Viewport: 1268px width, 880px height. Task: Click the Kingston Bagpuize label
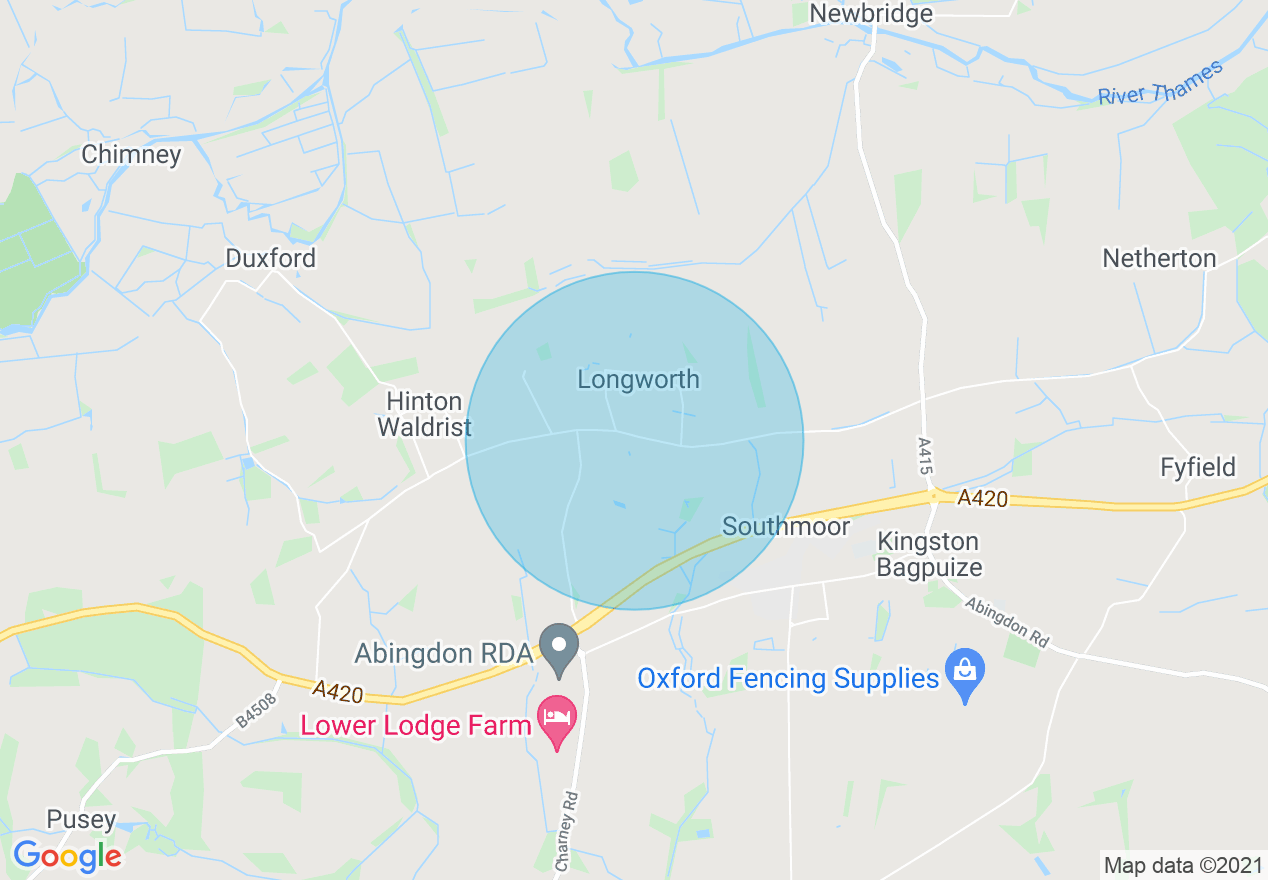(929, 554)
